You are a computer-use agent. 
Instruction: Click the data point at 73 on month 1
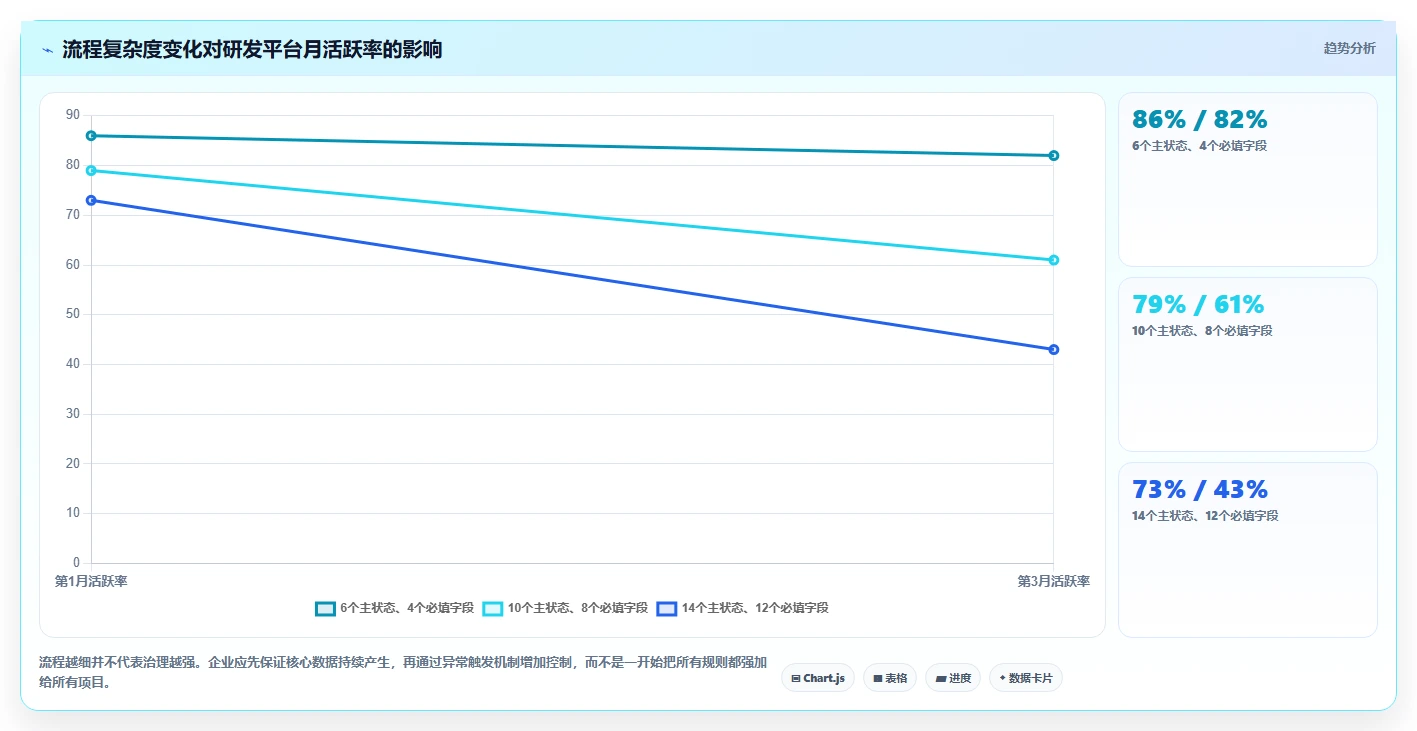click(91, 201)
